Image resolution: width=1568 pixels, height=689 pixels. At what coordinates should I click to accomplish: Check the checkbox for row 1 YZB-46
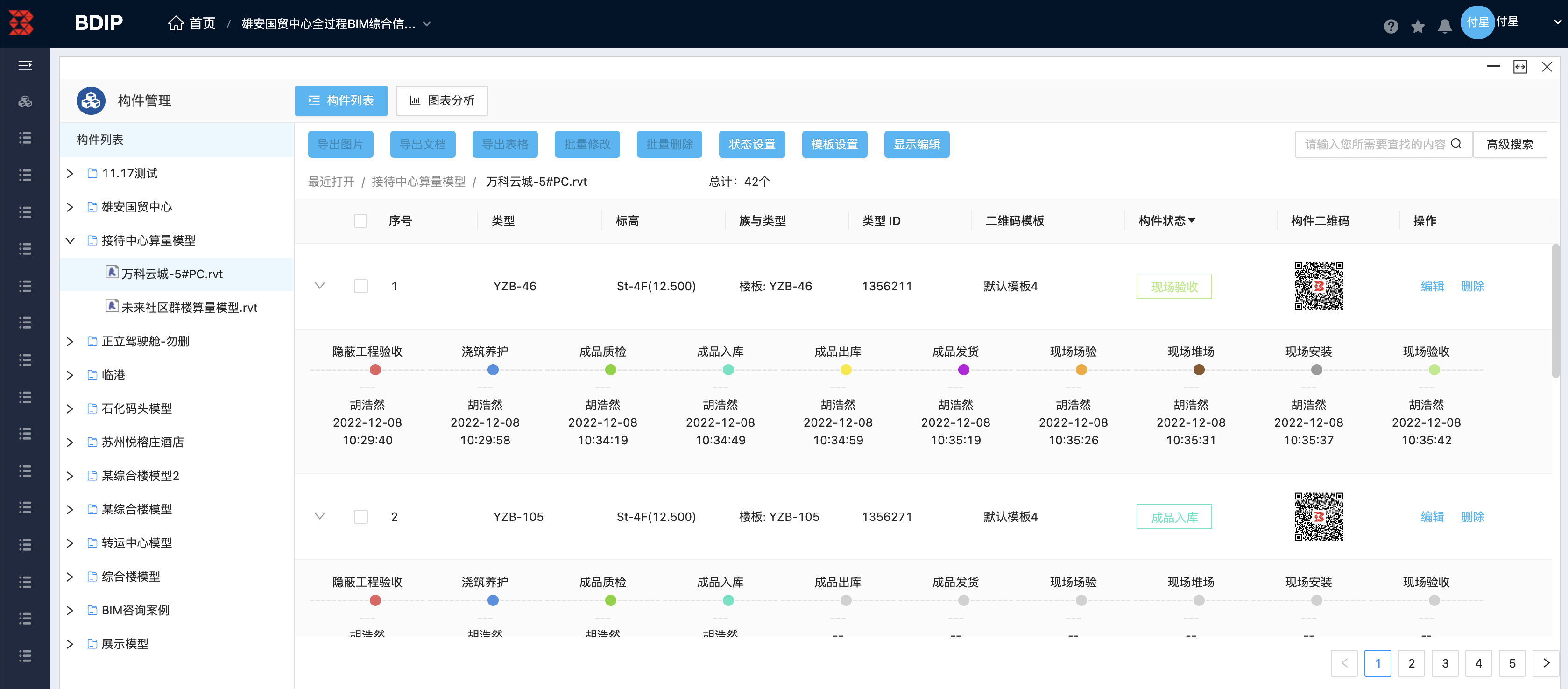pos(361,286)
